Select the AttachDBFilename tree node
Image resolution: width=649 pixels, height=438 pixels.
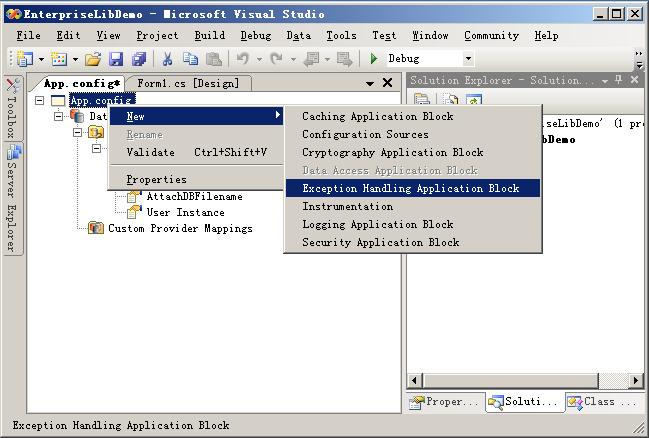tap(195, 197)
